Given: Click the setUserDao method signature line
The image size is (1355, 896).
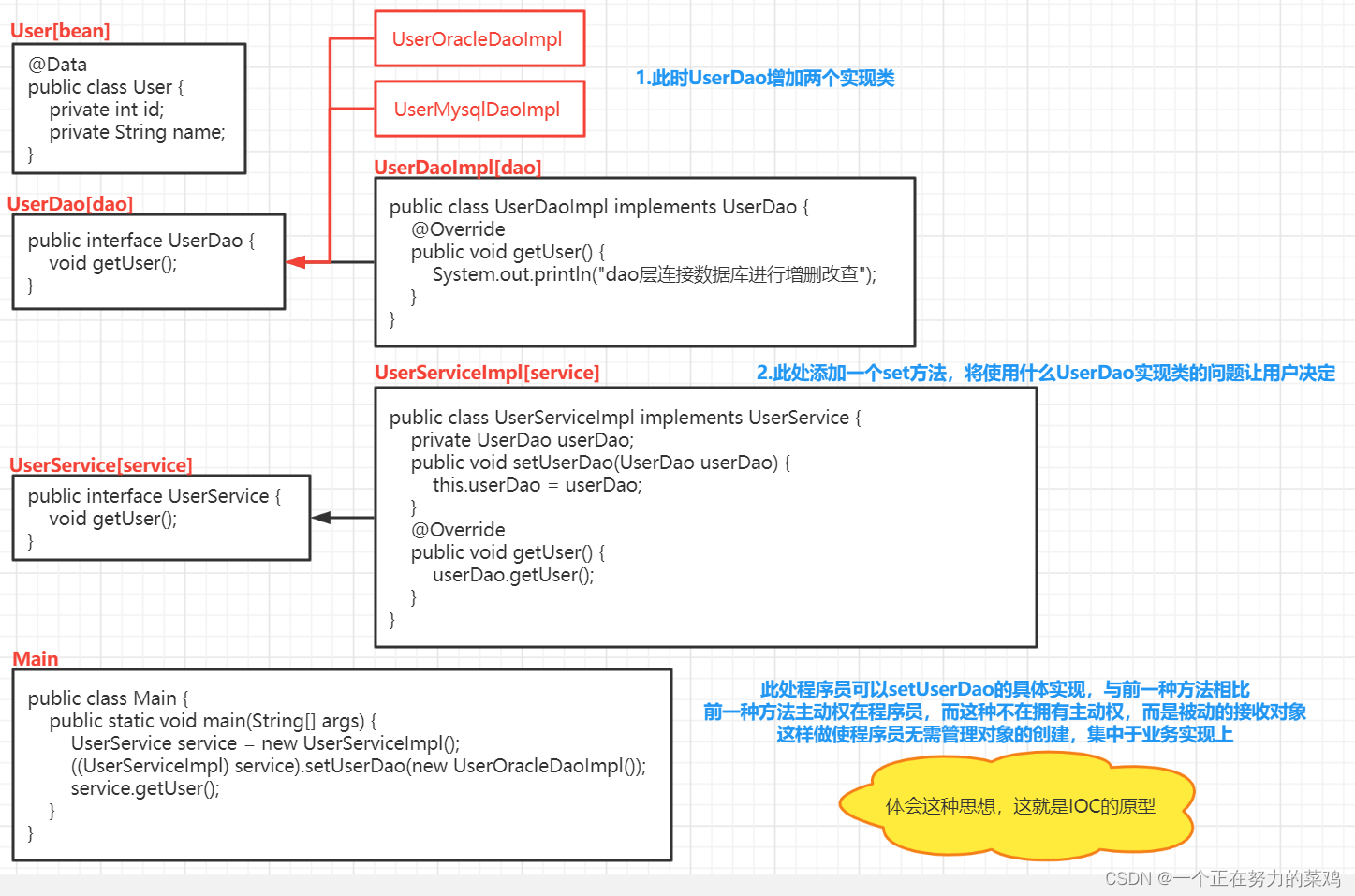Looking at the screenshot, I should (600, 463).
